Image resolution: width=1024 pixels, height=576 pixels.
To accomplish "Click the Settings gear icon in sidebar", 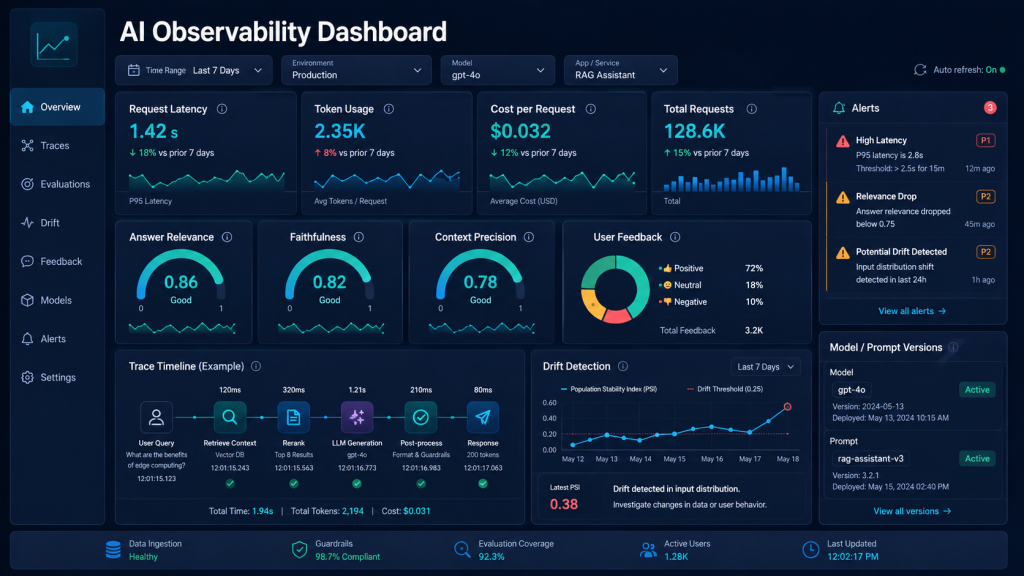I will tap(27, 377).
